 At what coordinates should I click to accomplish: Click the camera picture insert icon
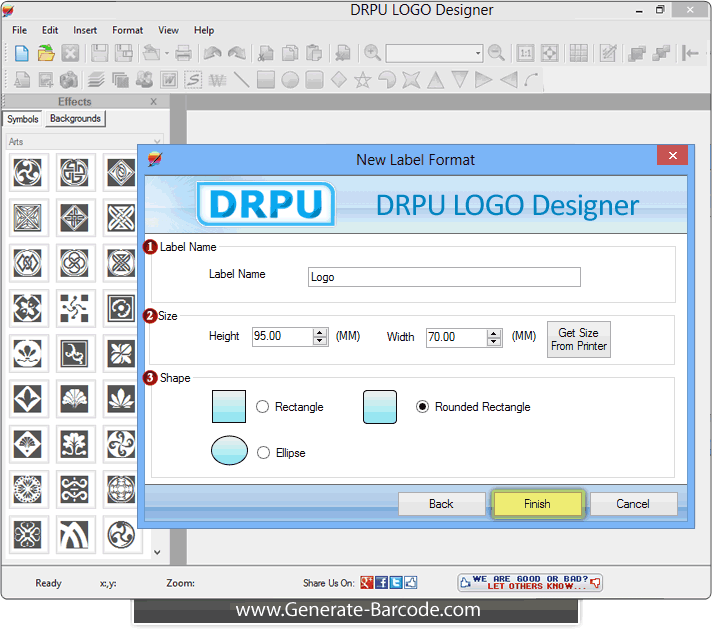[69, 80]
